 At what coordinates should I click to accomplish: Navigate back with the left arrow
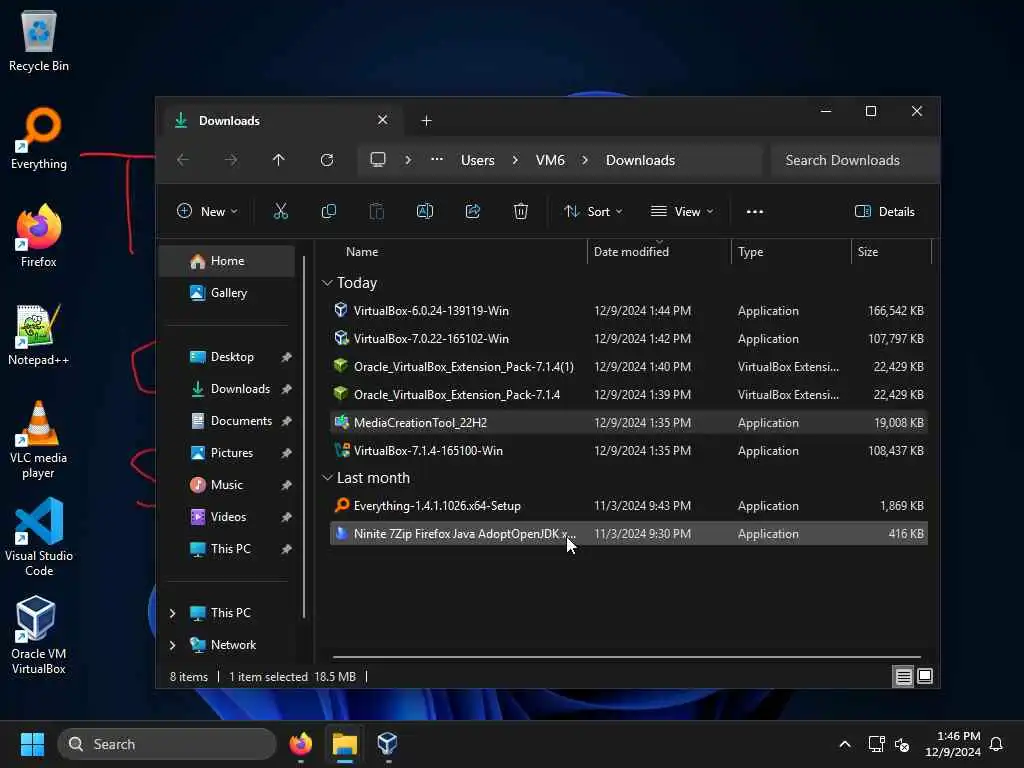183,160
